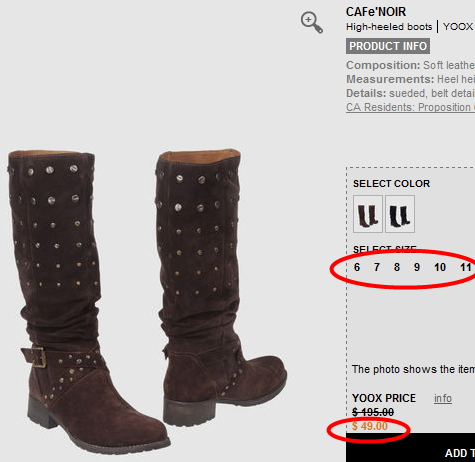Choose size 7
The image size is (475, 462).
[377, 267]
